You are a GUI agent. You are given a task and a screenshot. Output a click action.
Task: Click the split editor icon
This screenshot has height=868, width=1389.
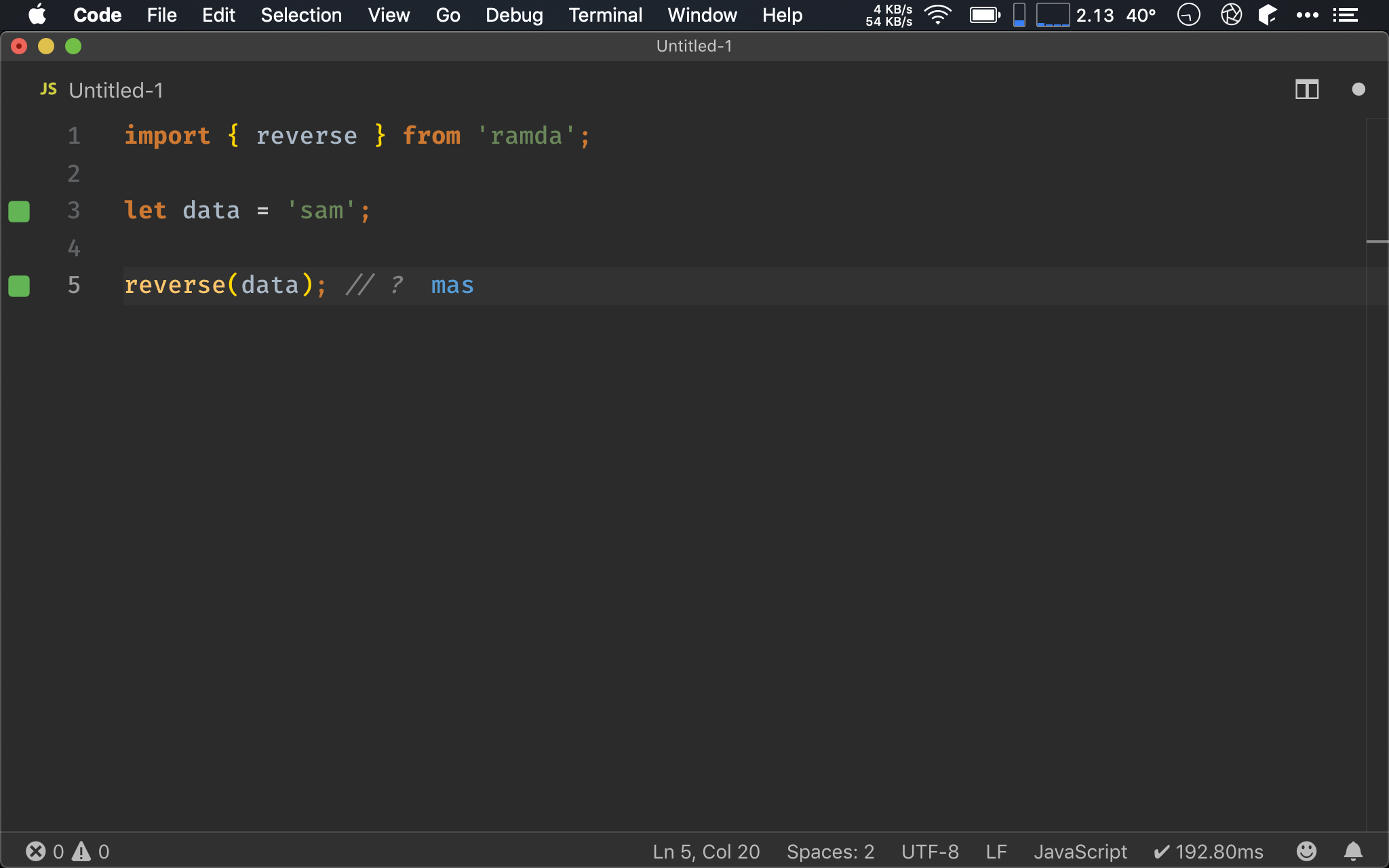pyautogui.click(x=1306, y=90)
